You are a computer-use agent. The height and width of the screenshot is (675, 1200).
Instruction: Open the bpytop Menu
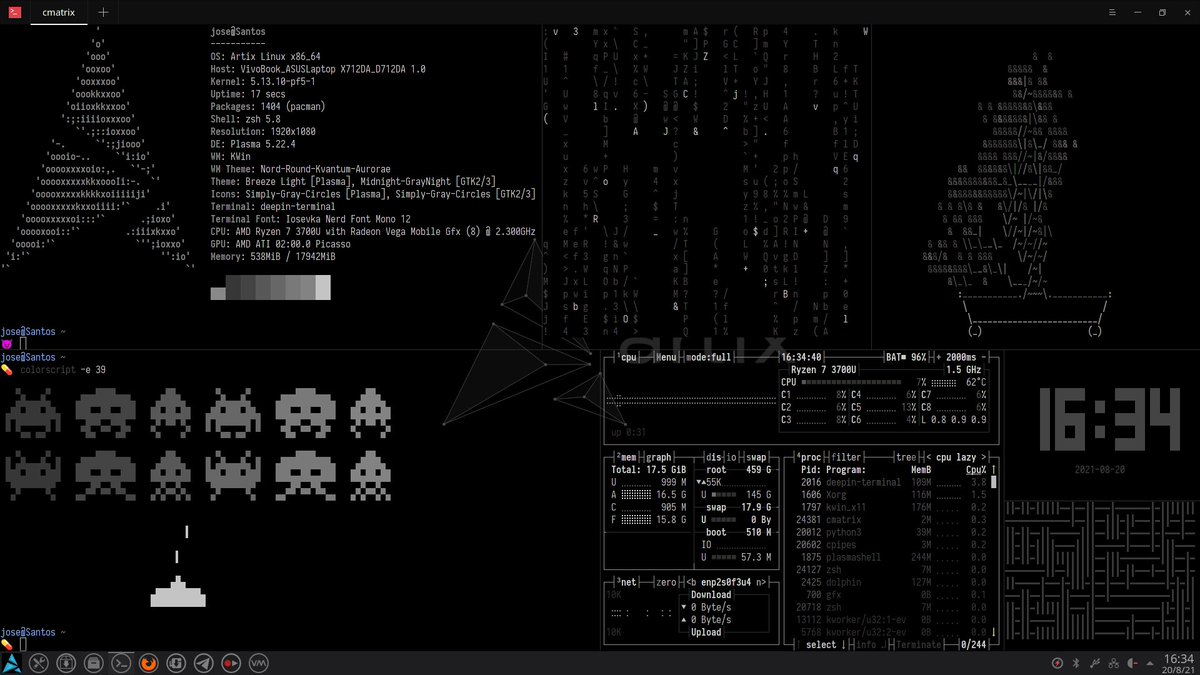click(667, 357)
